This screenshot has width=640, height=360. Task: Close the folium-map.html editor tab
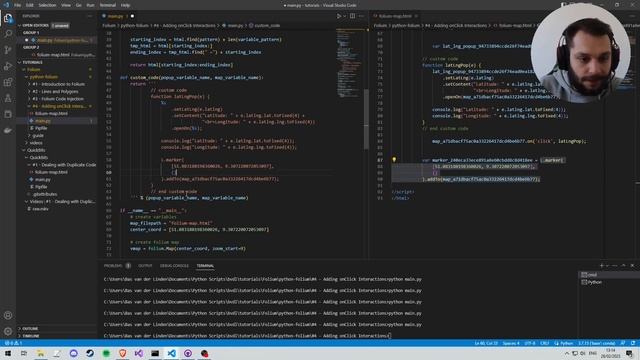[x=416, y=16]
